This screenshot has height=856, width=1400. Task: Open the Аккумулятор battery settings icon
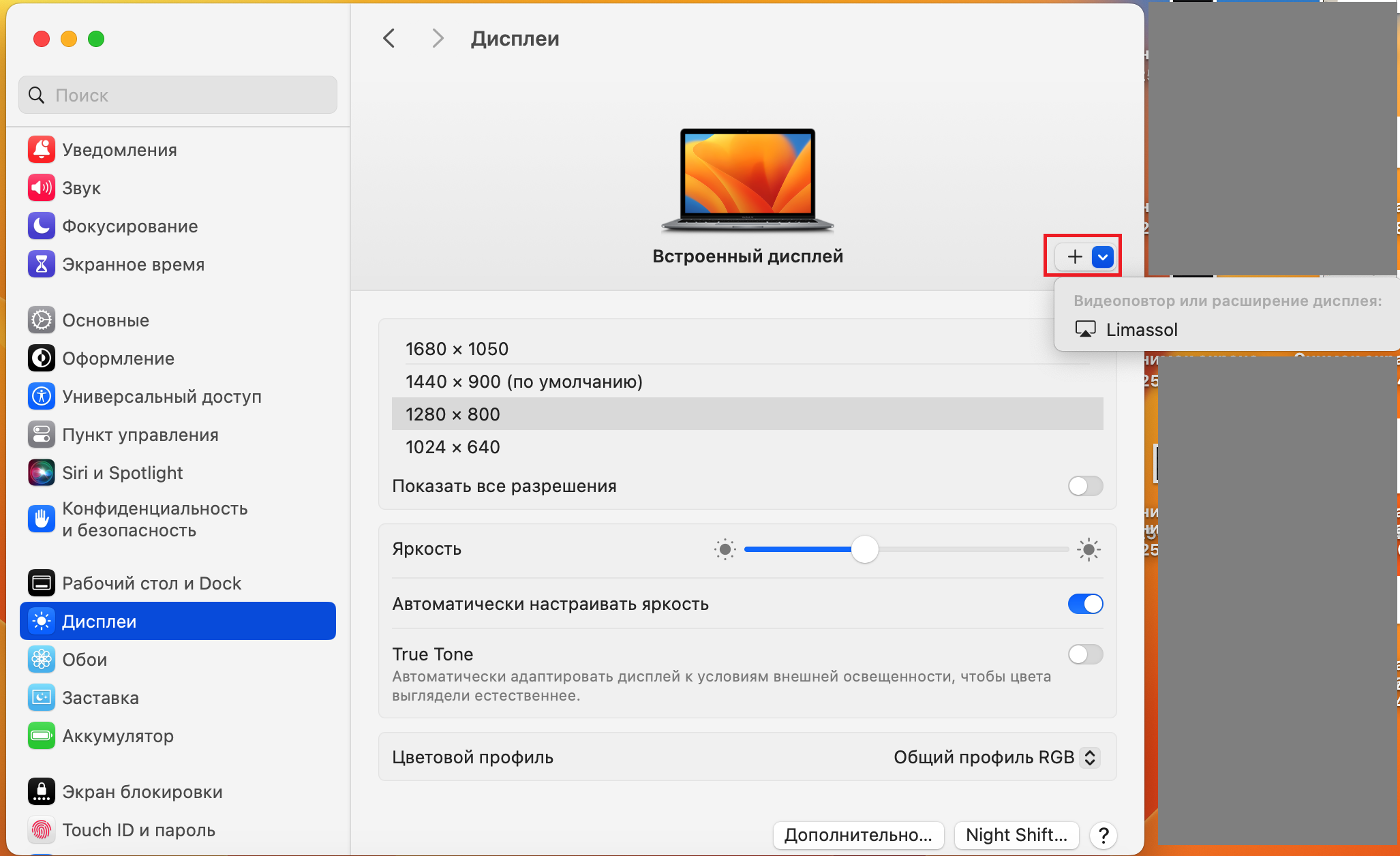[42, 736]
